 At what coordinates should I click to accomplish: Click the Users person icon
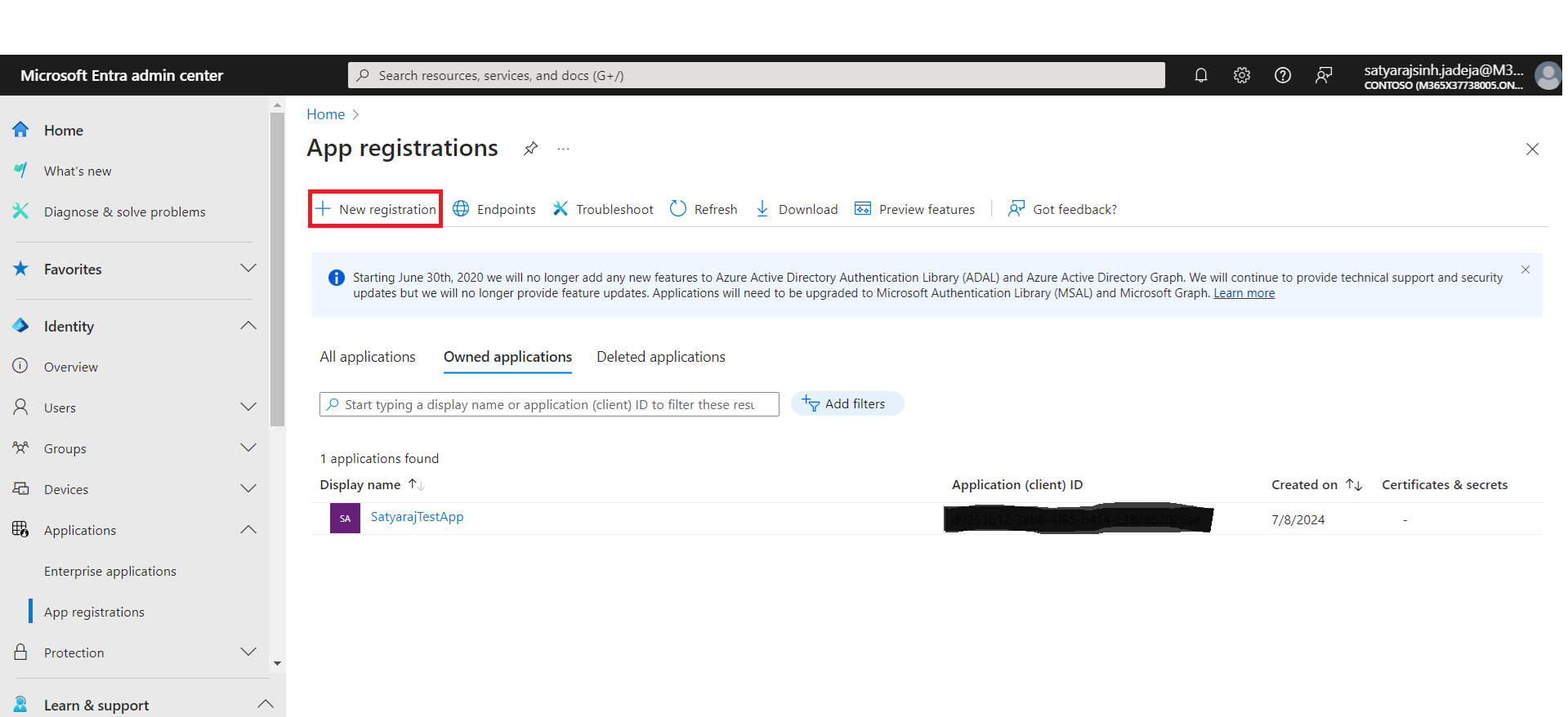(x=20, y=407)
